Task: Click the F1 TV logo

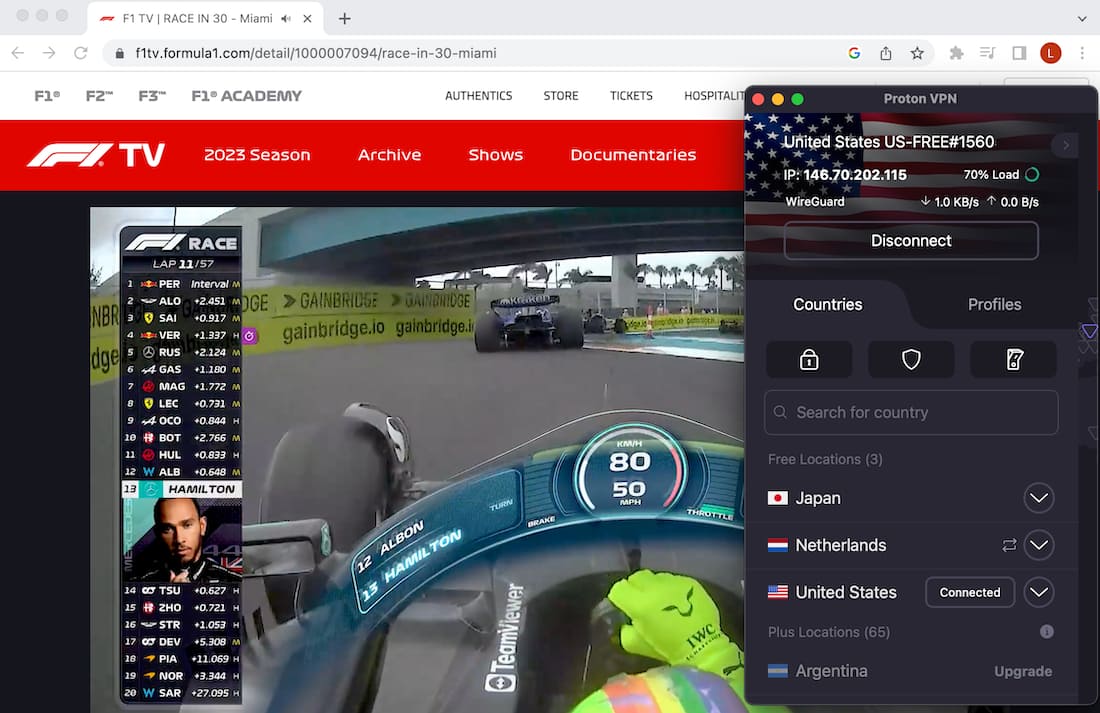Action: coord(96,155)
